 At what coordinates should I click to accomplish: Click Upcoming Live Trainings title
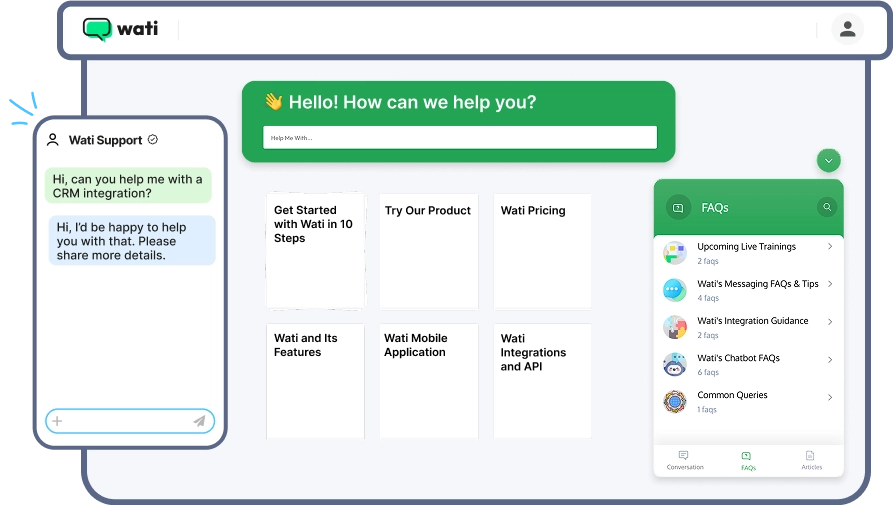coord(747,247)
